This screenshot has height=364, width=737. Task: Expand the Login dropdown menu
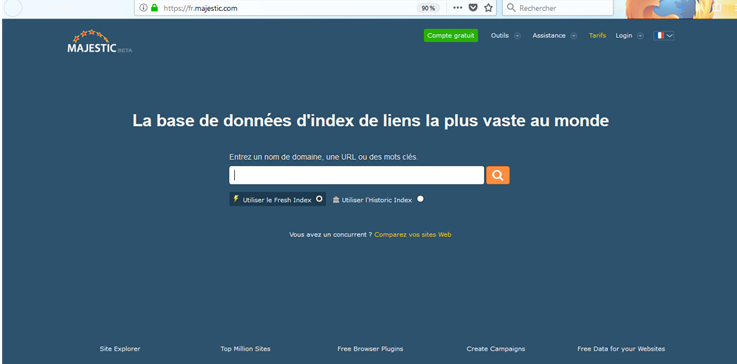pos(629,36)
